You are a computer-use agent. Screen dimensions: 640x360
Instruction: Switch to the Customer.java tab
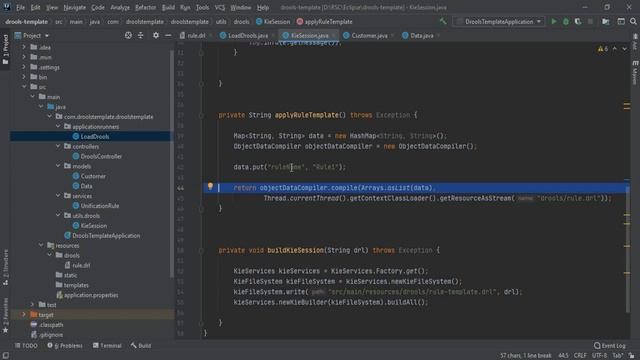click(x=369, y=36)
